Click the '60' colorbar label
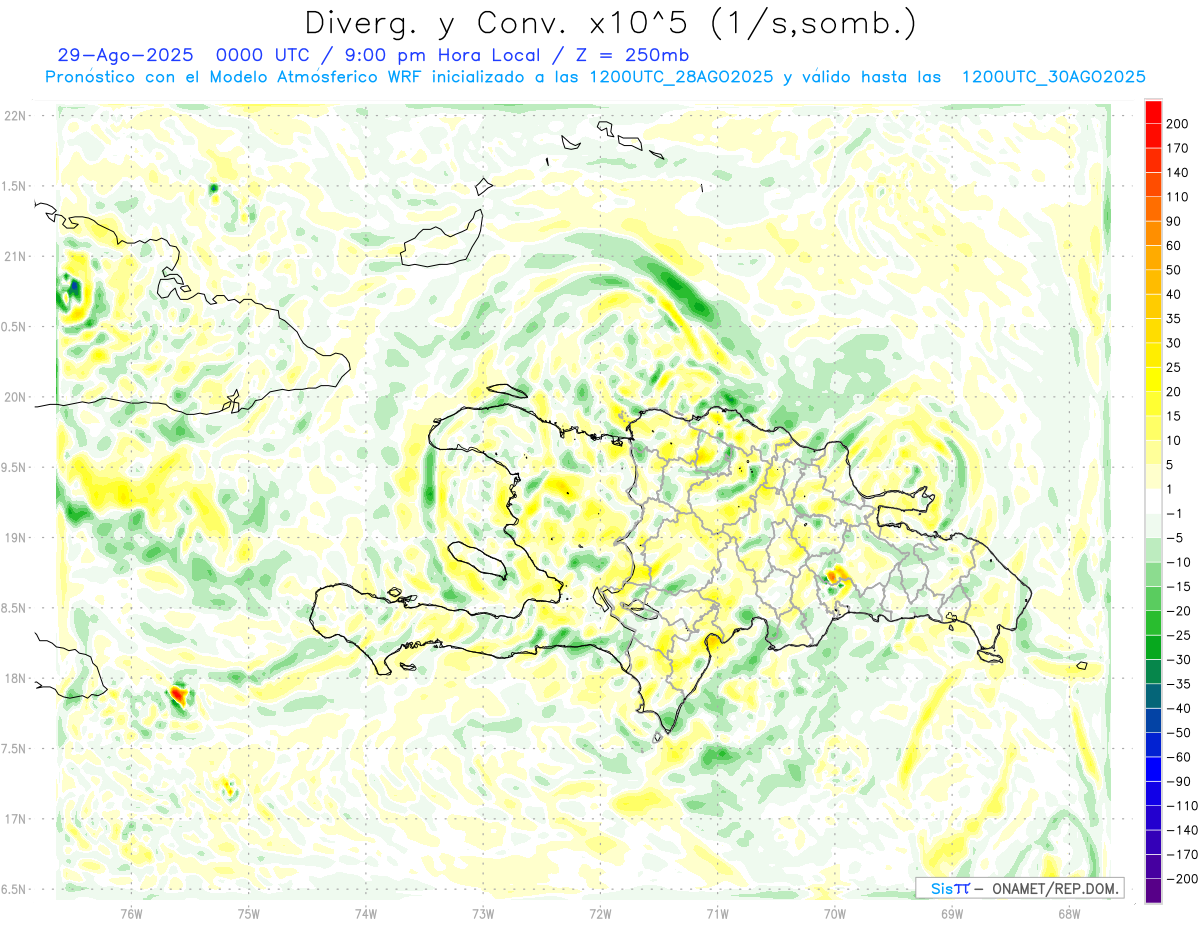 1174,246
